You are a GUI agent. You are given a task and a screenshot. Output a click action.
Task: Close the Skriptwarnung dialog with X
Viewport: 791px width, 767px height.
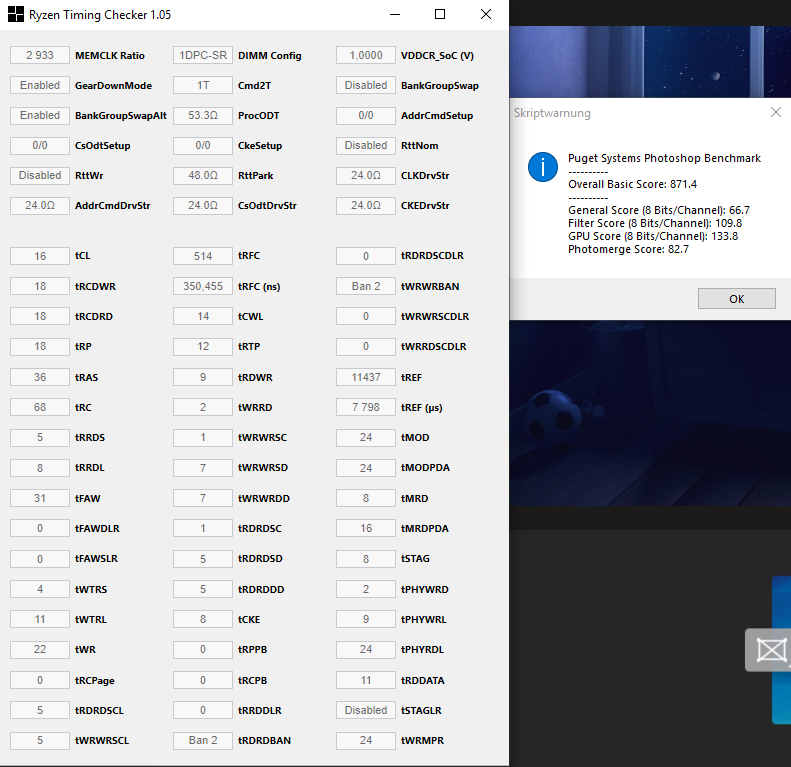776,112
